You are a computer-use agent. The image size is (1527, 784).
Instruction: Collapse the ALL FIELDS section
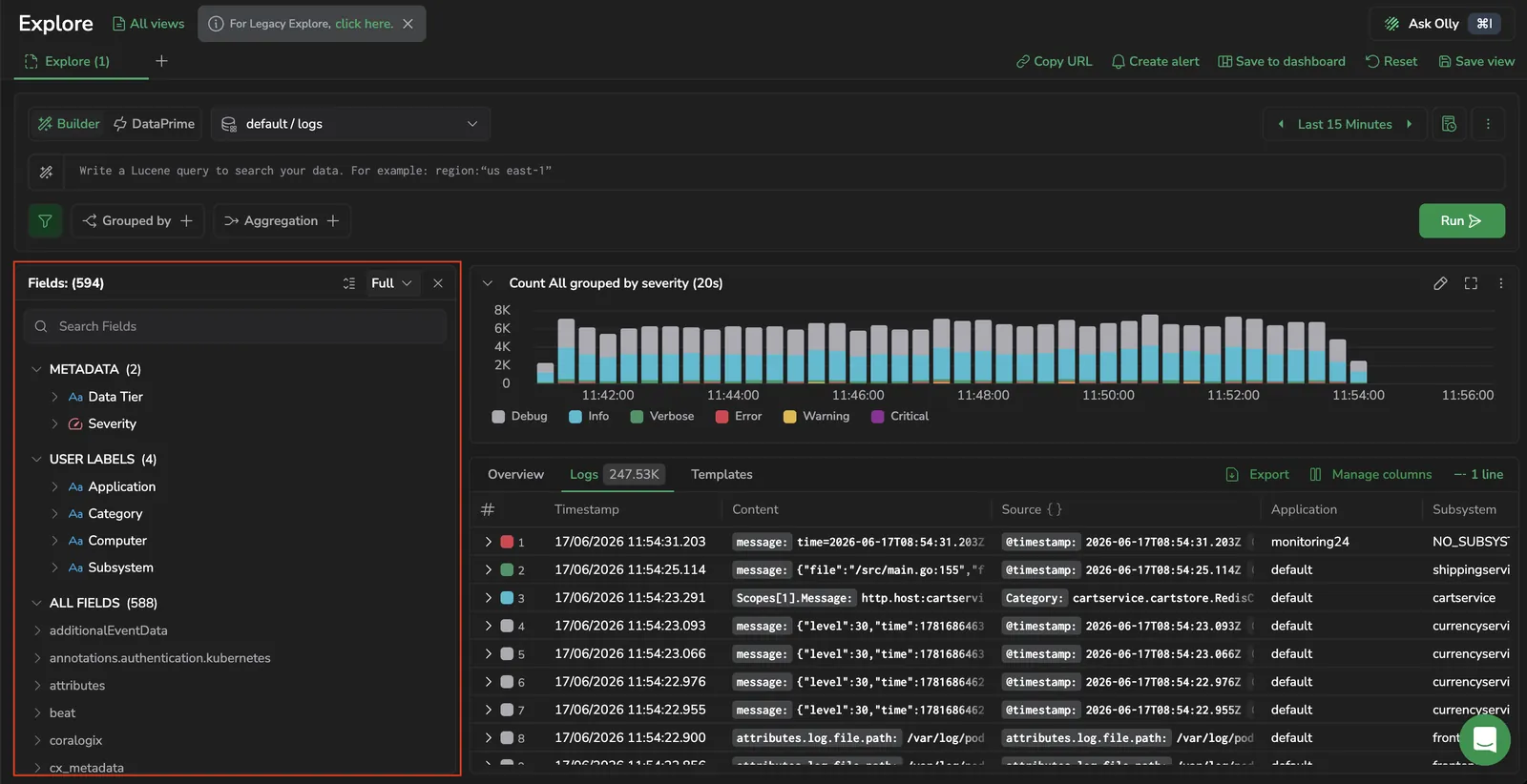(36, 603)
